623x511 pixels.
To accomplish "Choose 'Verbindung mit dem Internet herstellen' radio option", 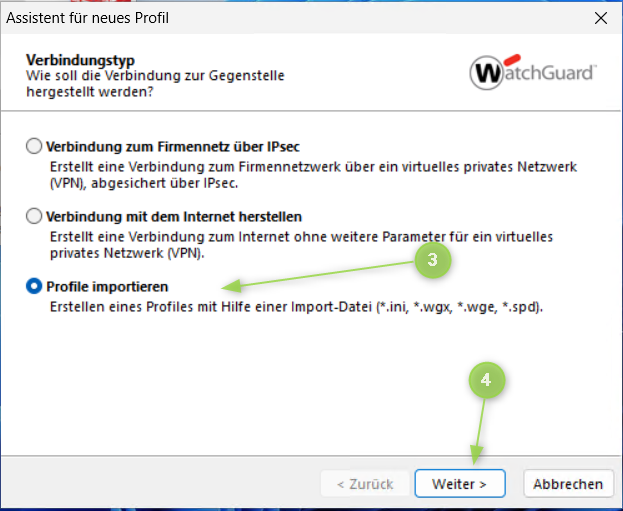I will (34, 216).
